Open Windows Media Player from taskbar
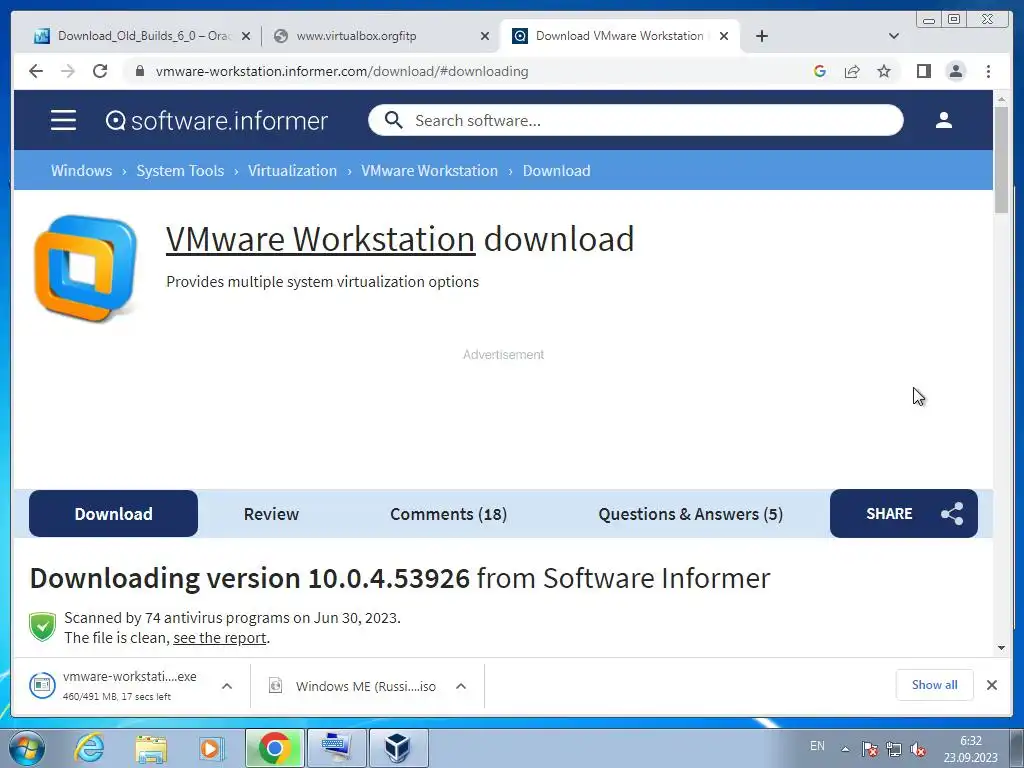 [x=211, y=748]
